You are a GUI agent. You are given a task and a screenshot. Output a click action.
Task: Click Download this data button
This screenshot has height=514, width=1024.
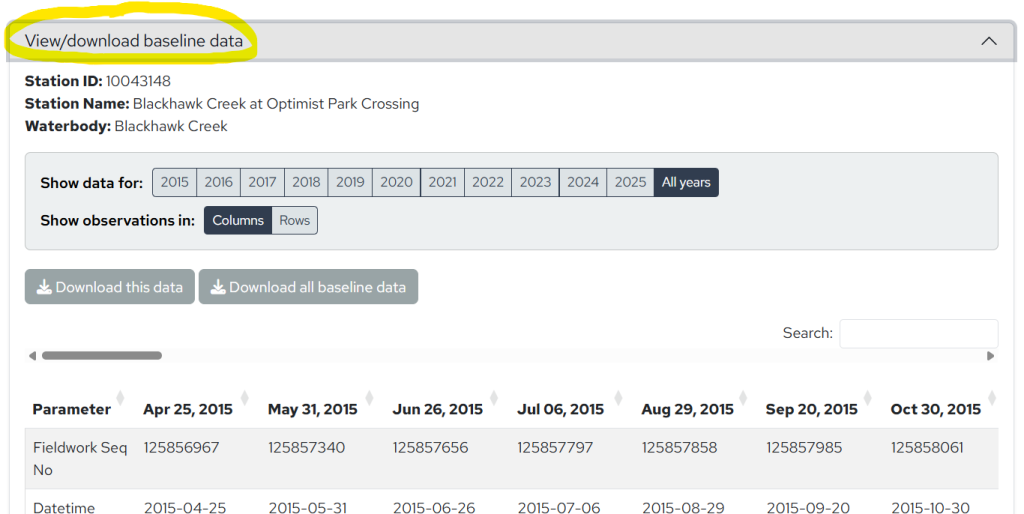(110, 287)
